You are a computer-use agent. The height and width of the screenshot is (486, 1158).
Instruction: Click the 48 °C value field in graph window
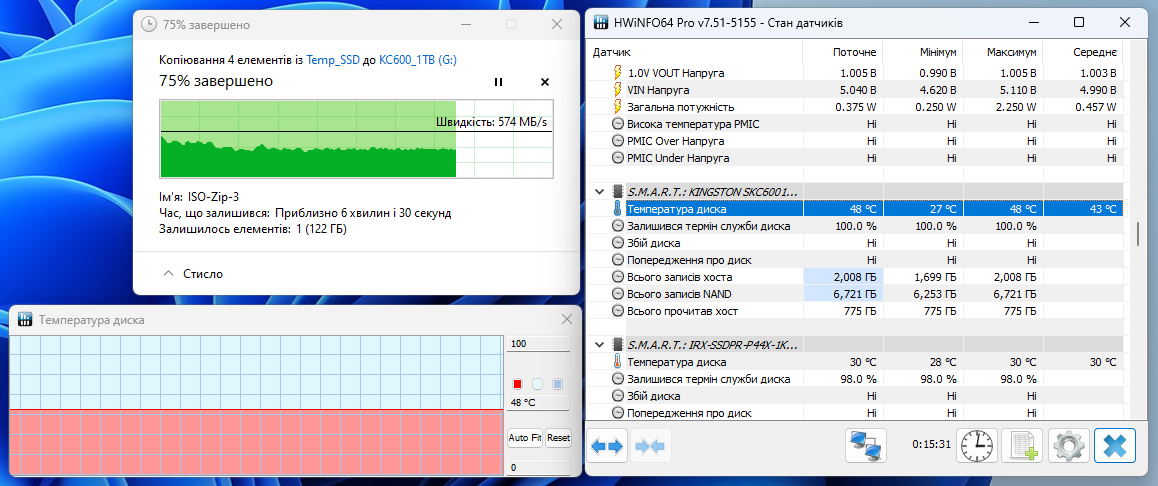pyautogui.click(x=538, y=403)
